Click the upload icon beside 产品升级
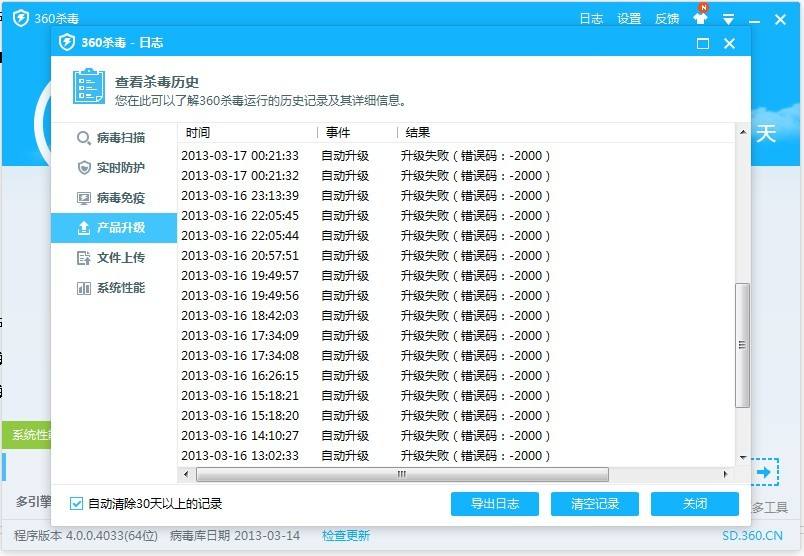The width and height of the screenshot is (804, 556). point(84,228)
